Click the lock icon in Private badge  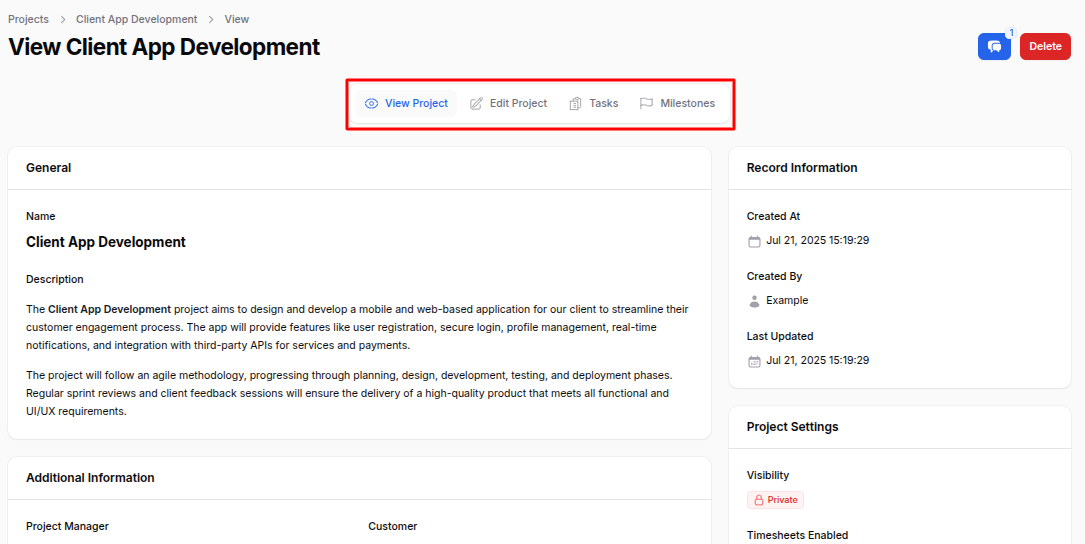(759, 500)
